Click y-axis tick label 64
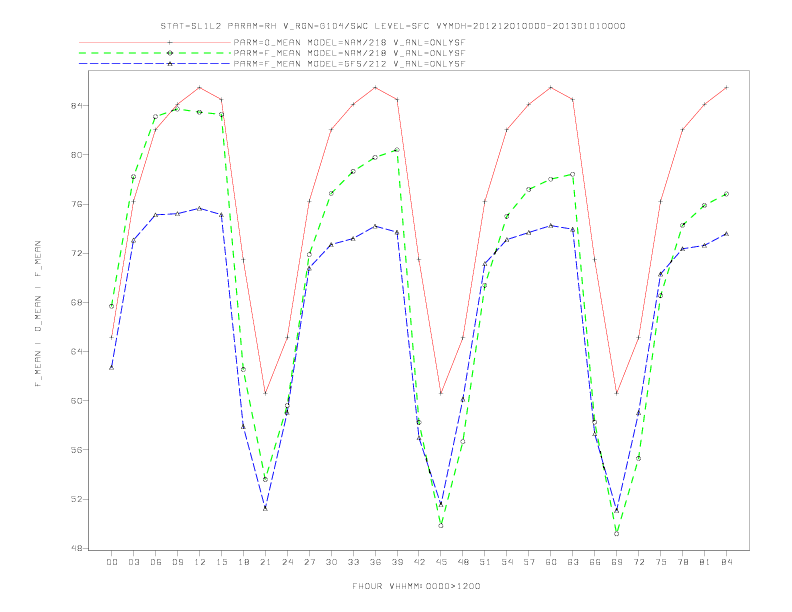The width and height of the screenshot is (792, 612). pos(78,351)
